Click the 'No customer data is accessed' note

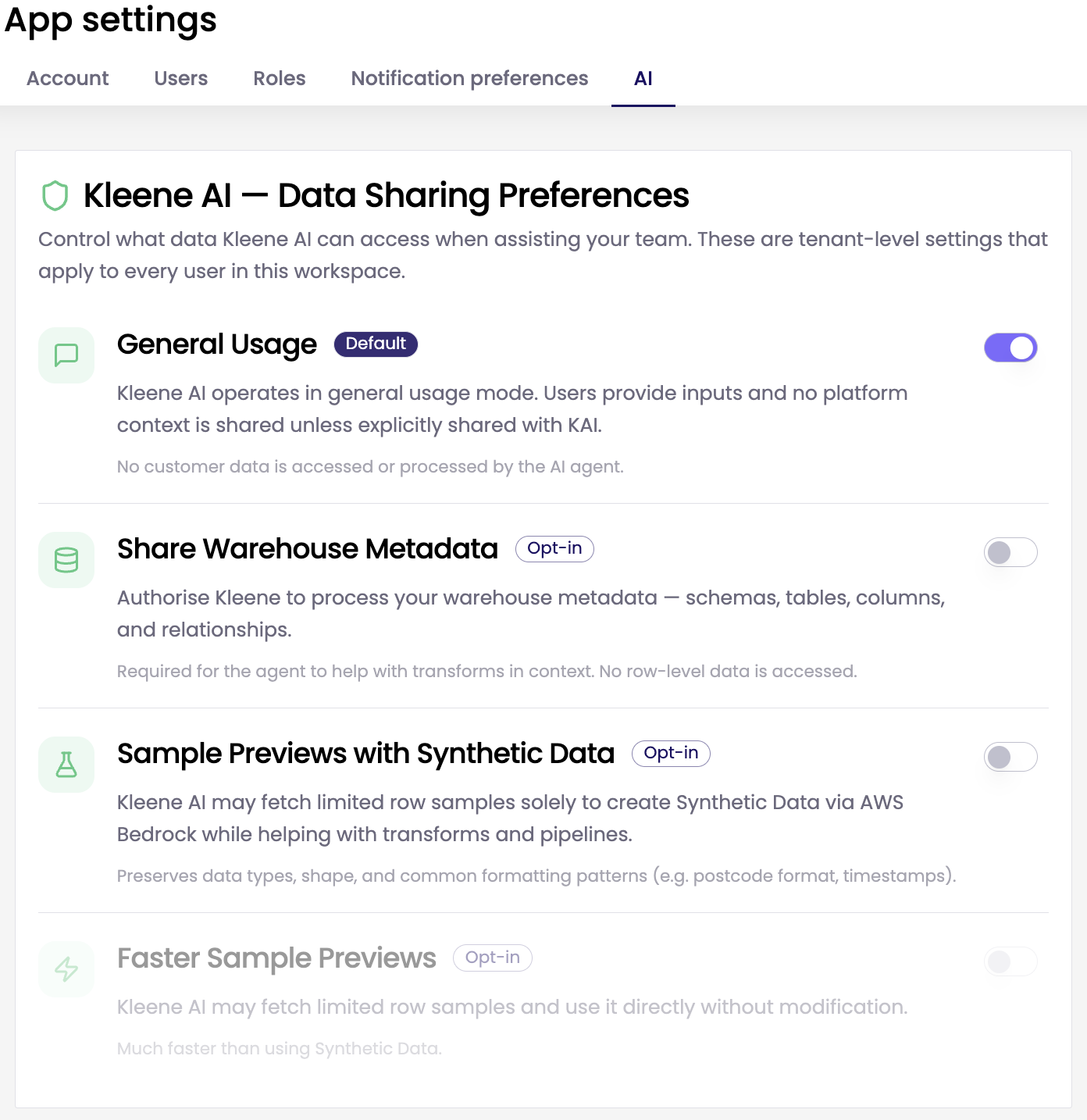pos(370,467)
